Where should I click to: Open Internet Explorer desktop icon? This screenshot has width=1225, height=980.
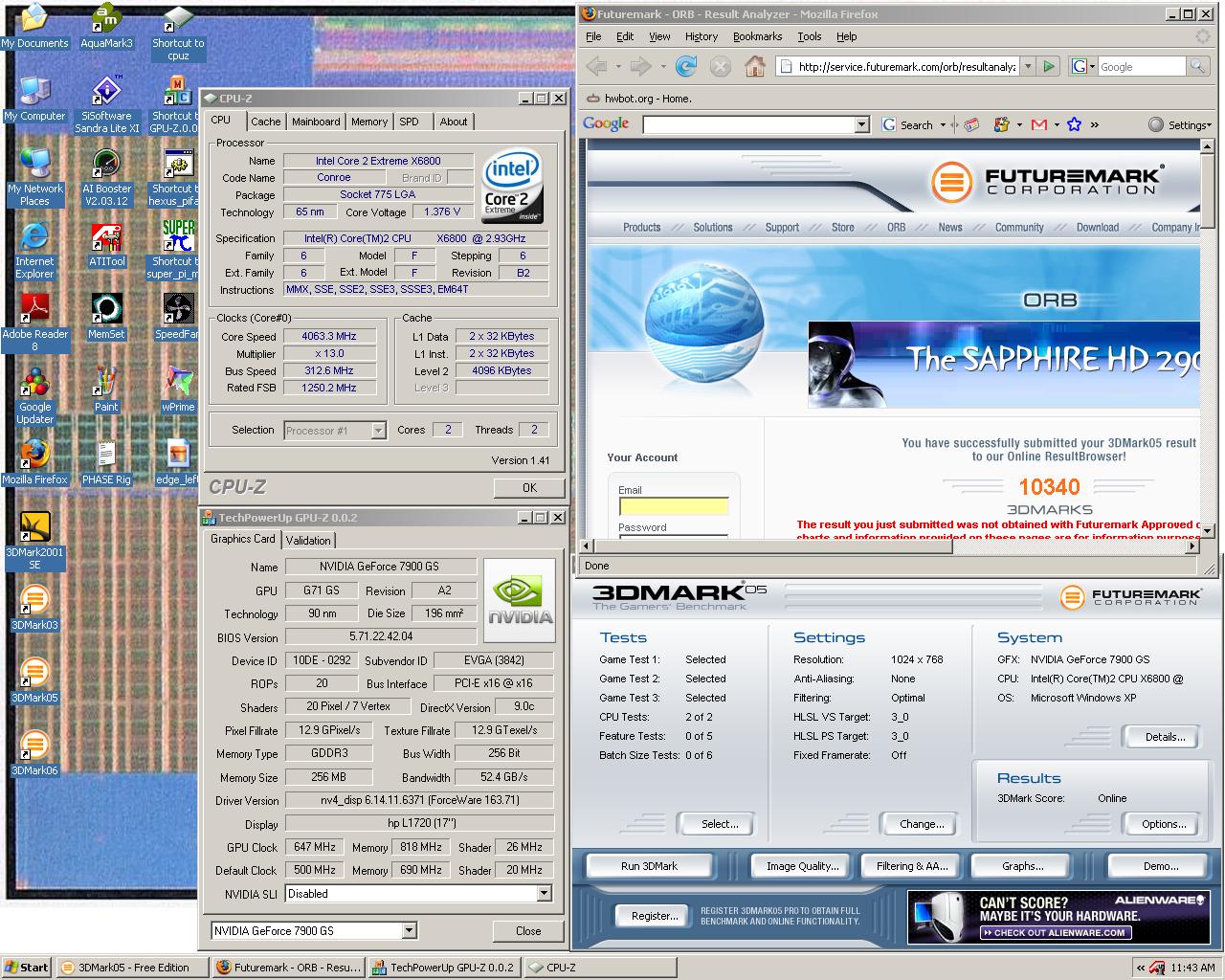34,250
